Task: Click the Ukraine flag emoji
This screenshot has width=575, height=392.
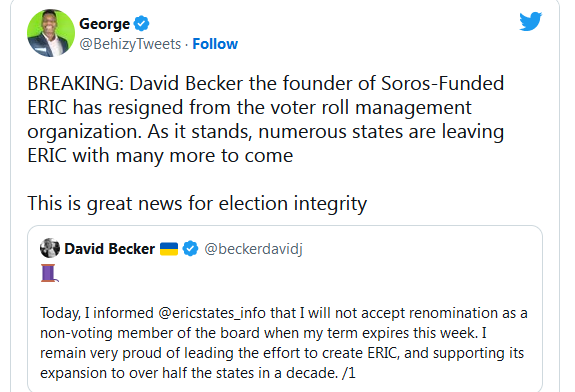Action: [169, 249]
